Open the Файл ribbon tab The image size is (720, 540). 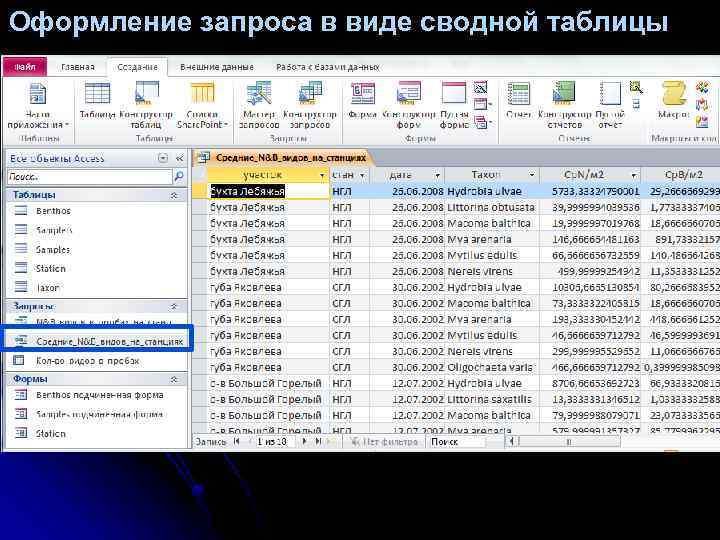[25, 67]
